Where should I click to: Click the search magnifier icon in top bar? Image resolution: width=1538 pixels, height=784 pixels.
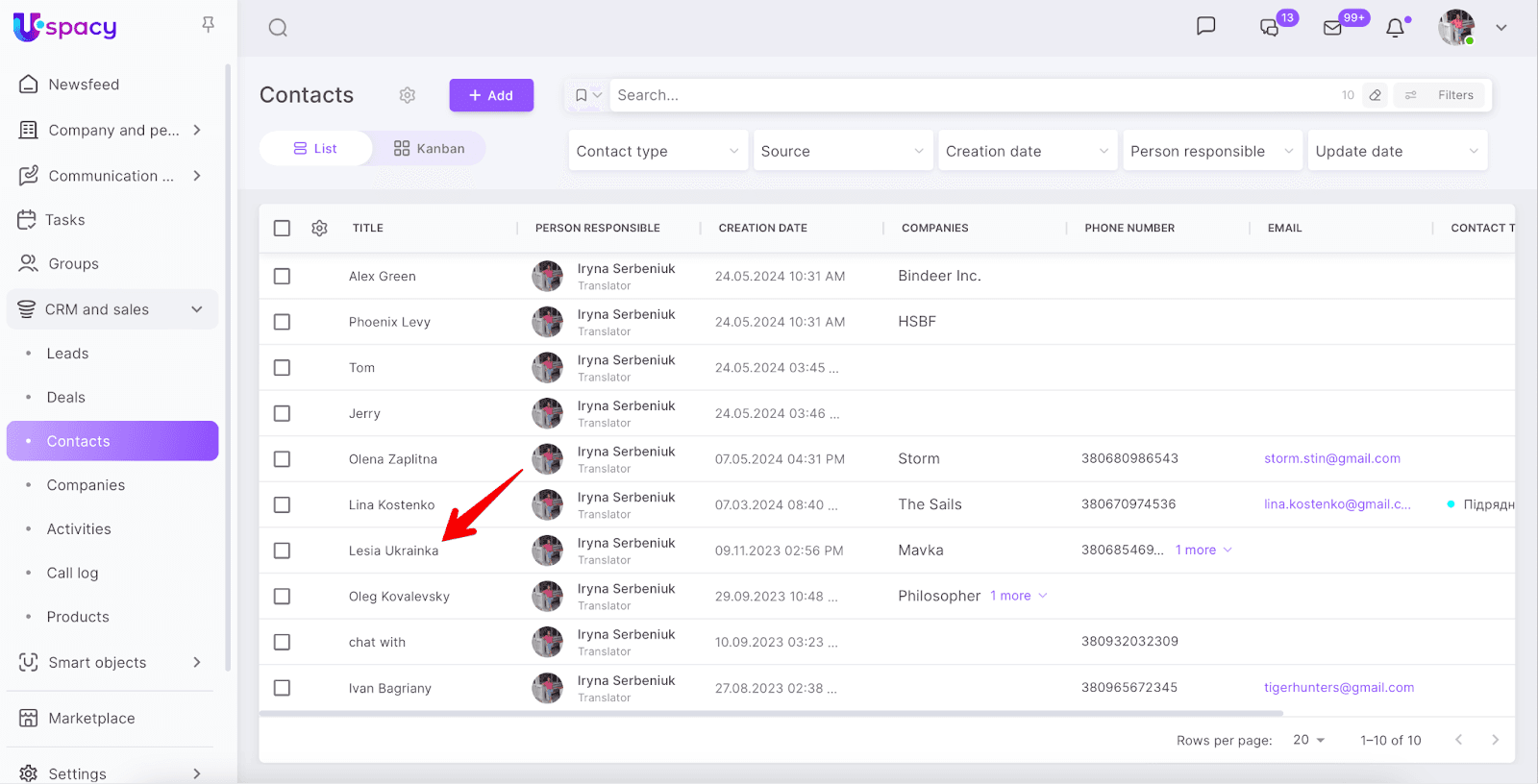(278, 28)
